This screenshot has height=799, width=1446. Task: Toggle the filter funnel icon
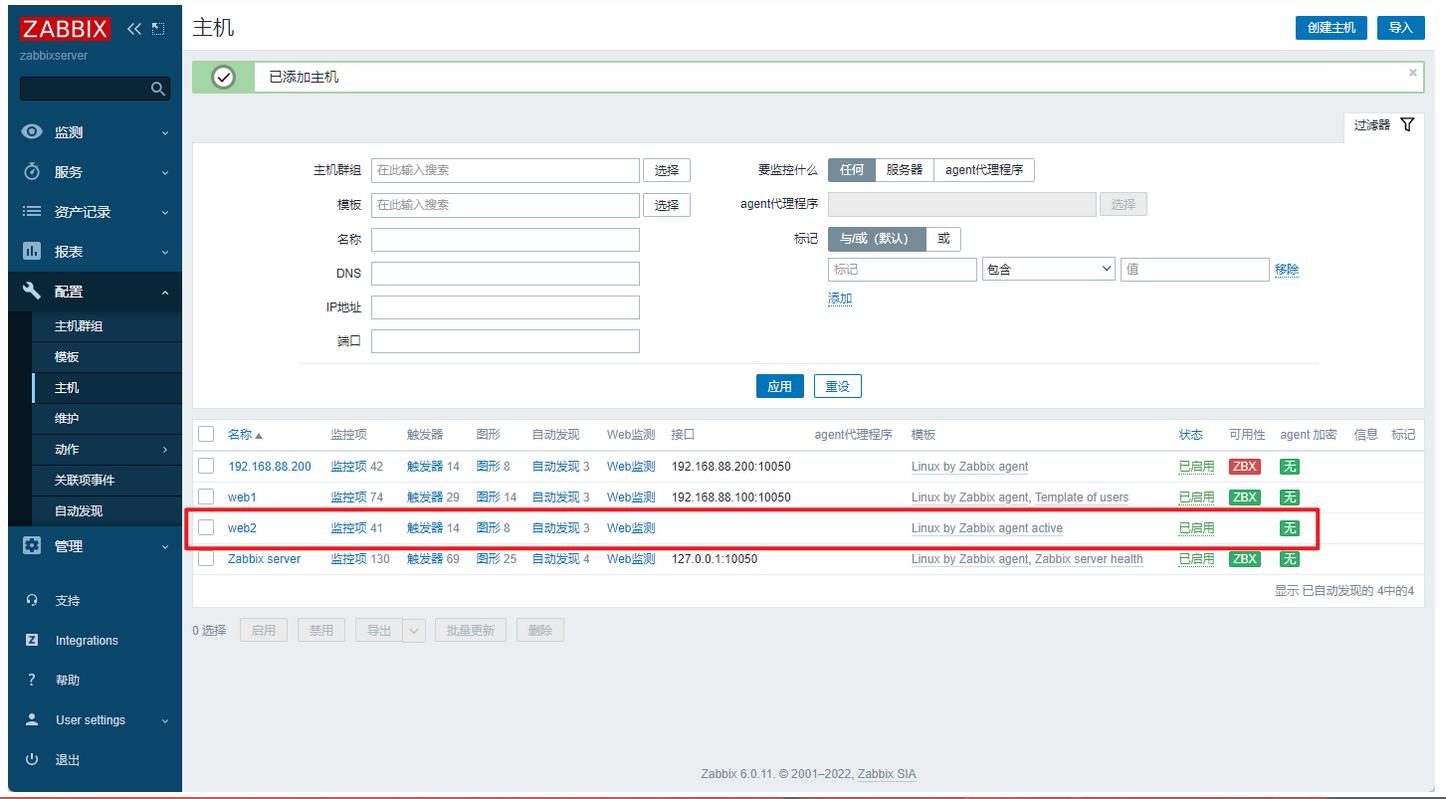[x=1407, y=125]
